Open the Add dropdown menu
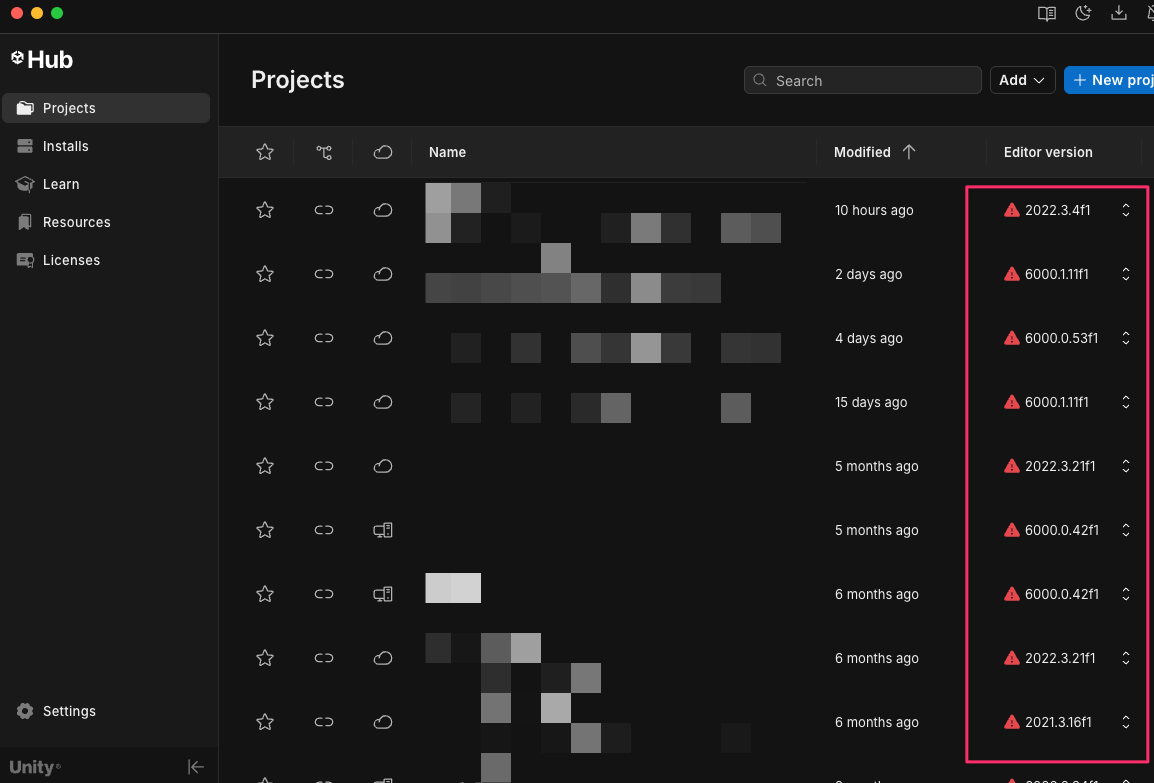Screen dimensions: 1154x783 (x=1022, y=79)
